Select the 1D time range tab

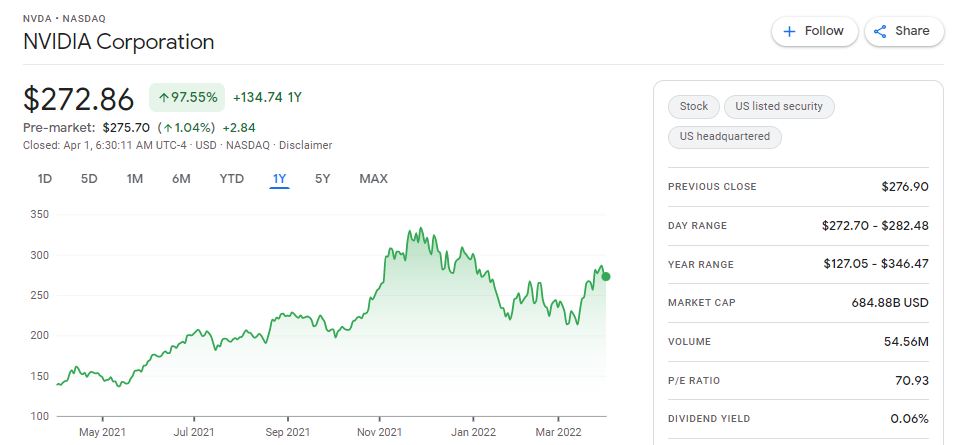[x=45, y=179]
